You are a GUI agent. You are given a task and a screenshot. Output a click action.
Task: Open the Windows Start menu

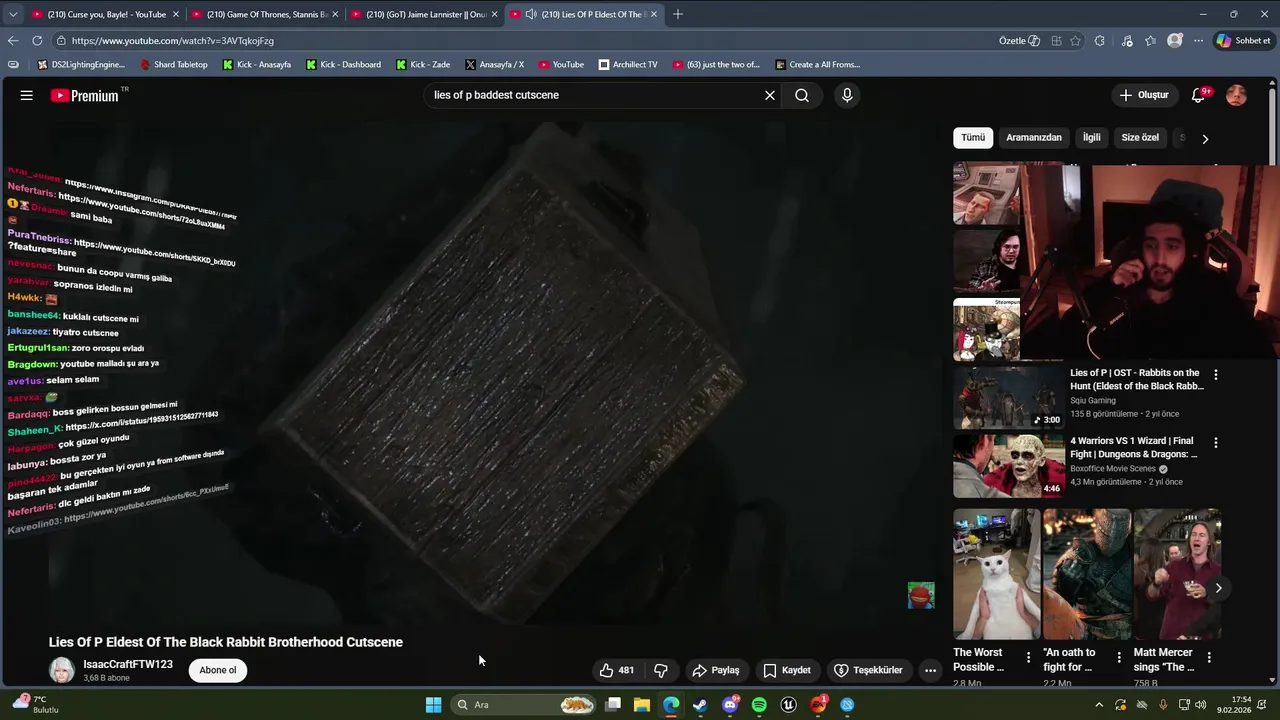tap(433, 705)
